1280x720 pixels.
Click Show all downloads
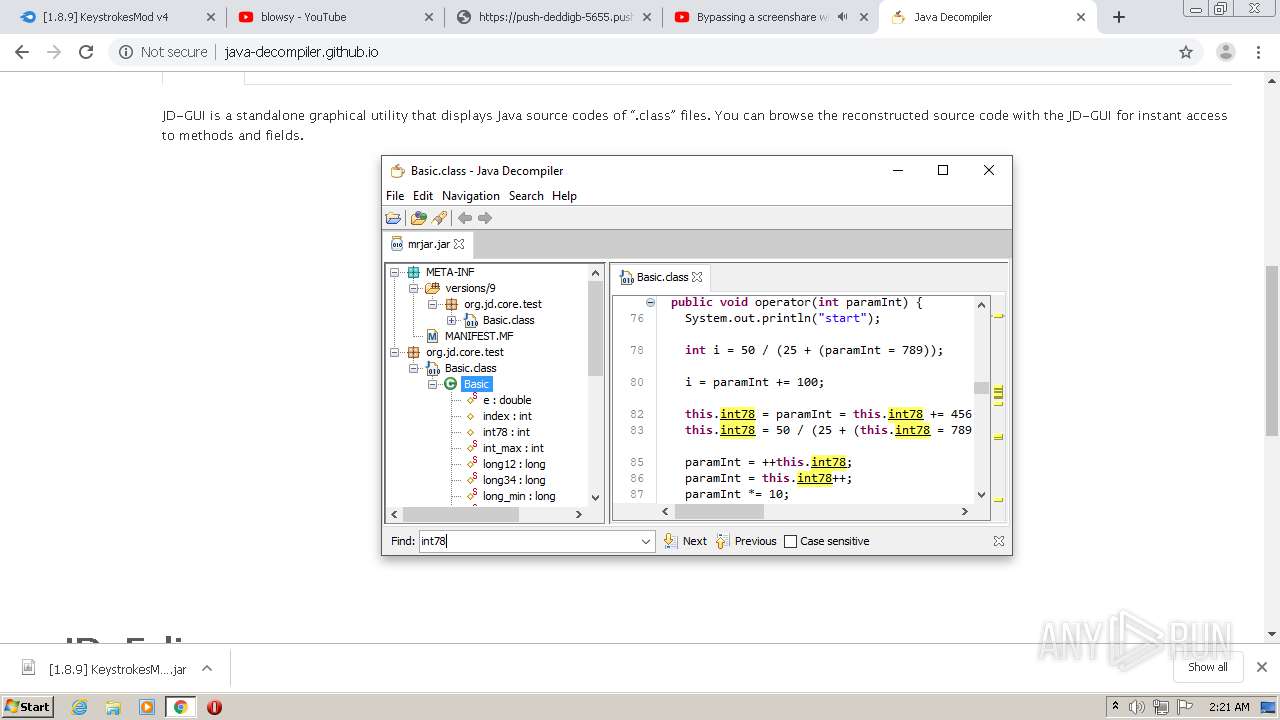coord(1207,667)
